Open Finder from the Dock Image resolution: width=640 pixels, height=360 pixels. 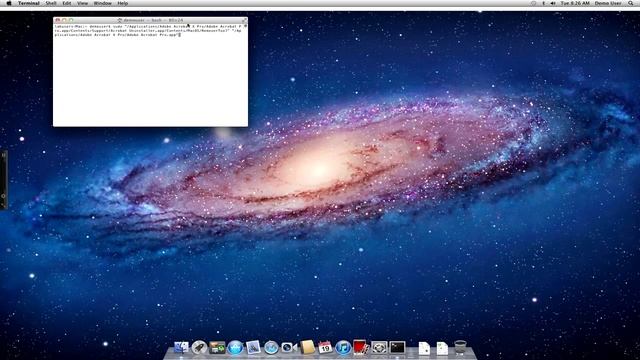(181, 347)
